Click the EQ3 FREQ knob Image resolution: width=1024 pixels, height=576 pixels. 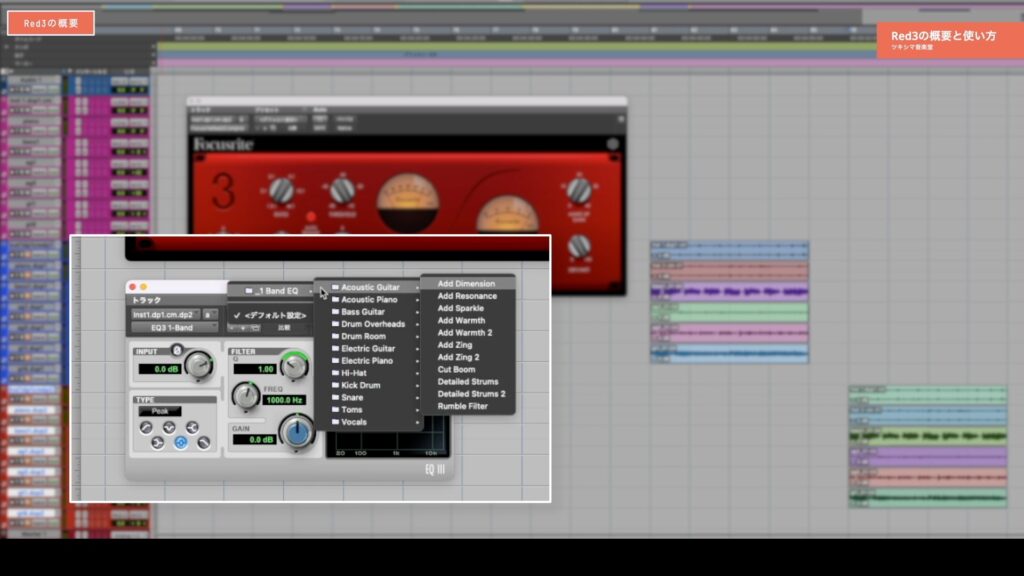point(246,395)
